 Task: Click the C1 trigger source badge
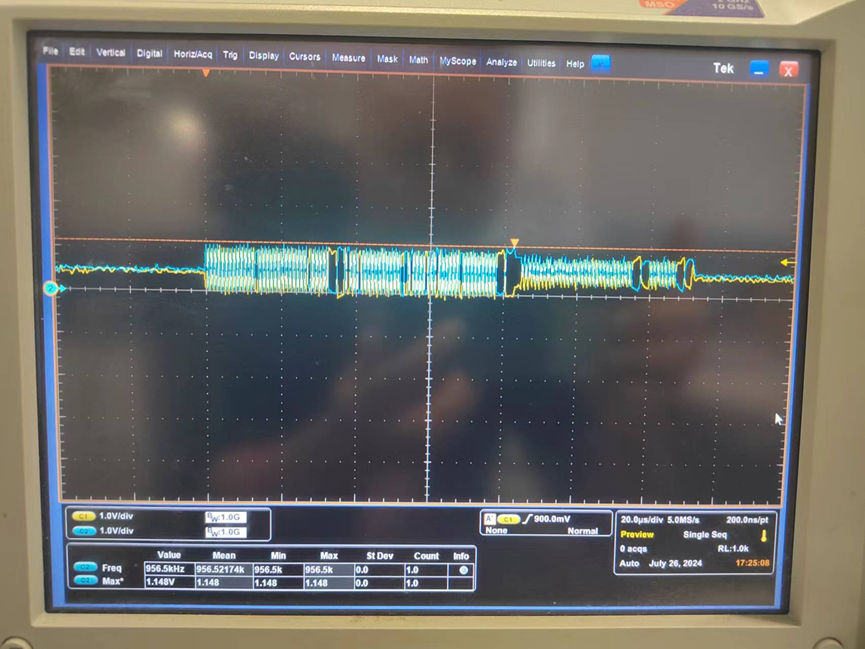[x=508, y=519]
